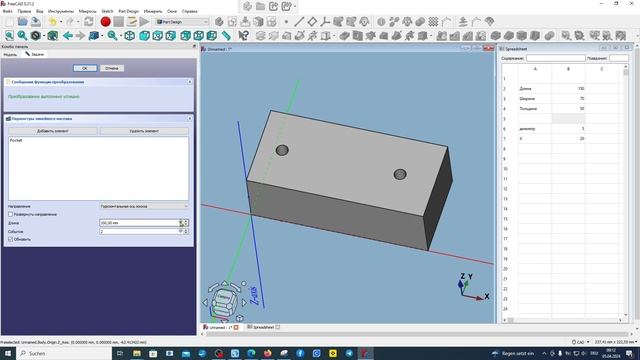Click the Undo arrow icon
The height and width of the screenshot is (360, 640).
(x=53, y=22)
